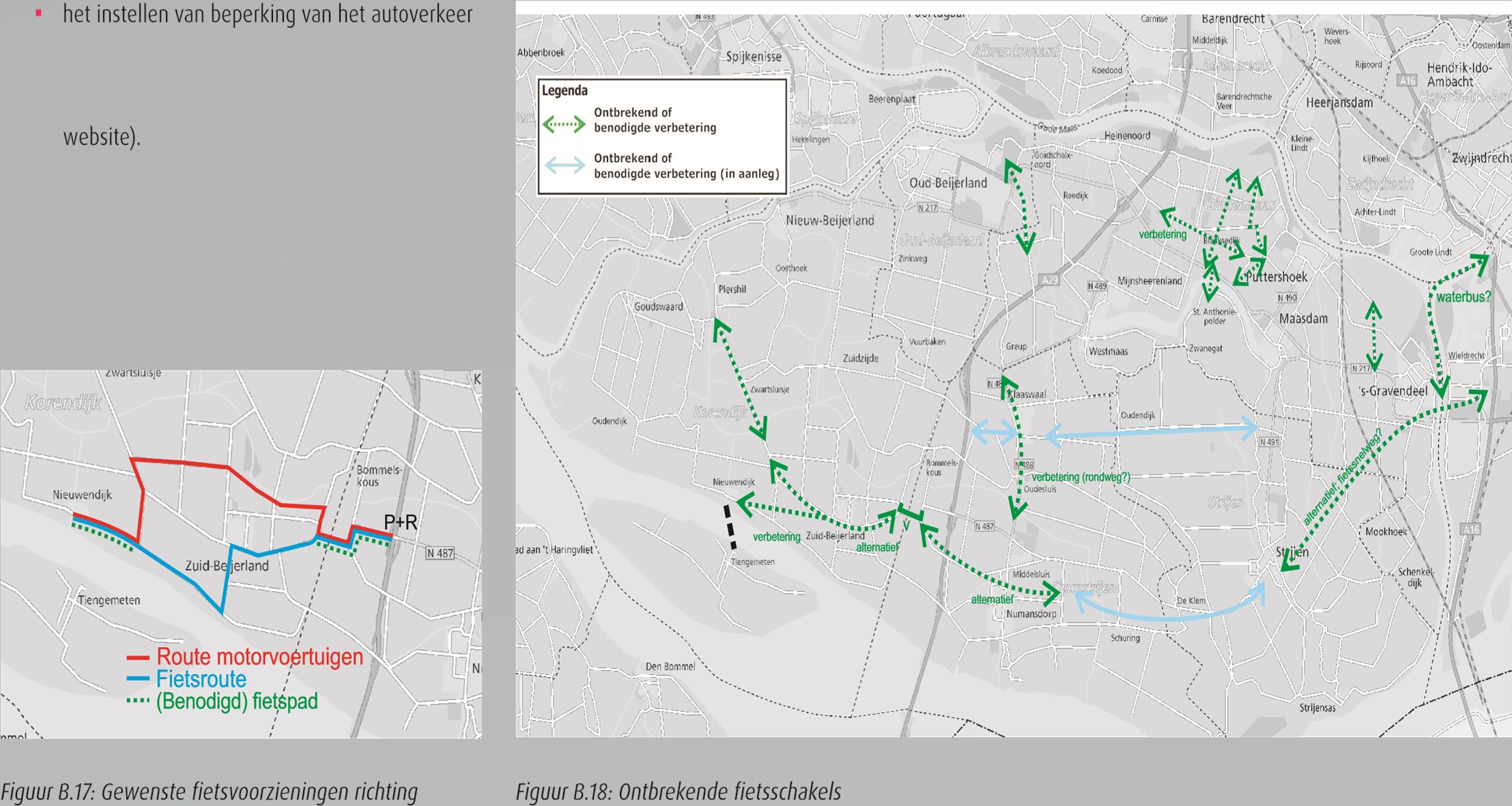This screenshot has width=1512, height=806.
Task: Click the Oud-Beijerland town label
Action: pos(947,183)
